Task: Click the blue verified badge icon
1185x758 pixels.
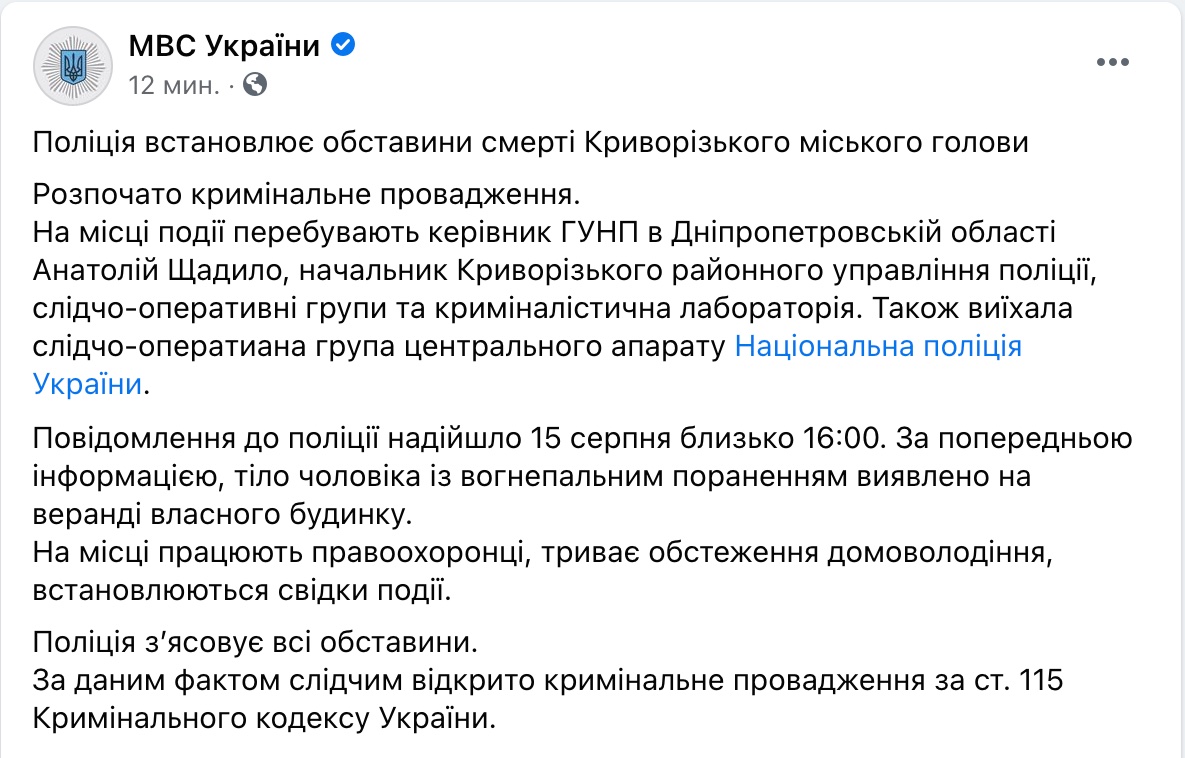Action: [343, 45]
